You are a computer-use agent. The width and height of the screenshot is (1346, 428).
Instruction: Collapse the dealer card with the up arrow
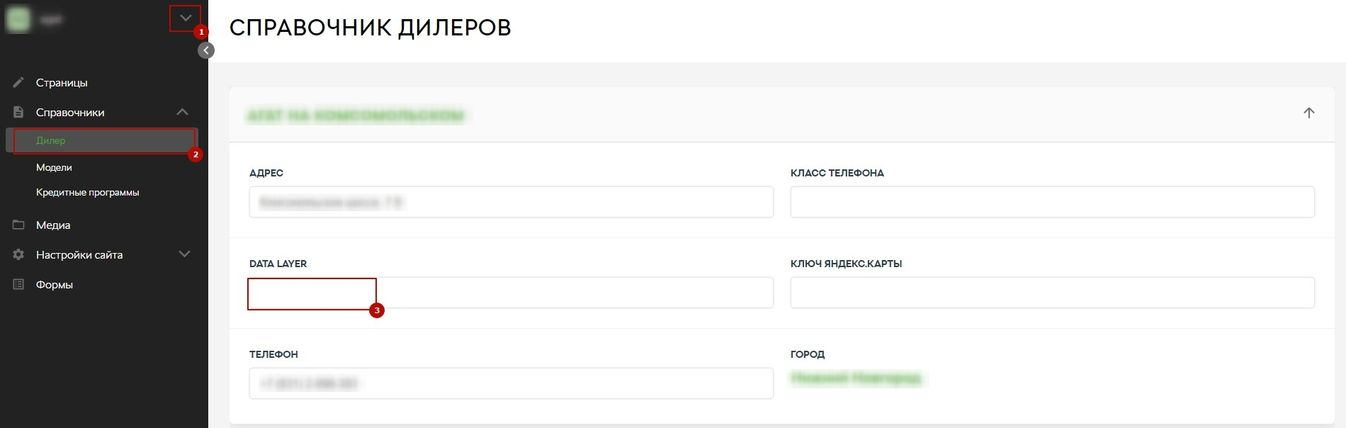point(1308,113)
